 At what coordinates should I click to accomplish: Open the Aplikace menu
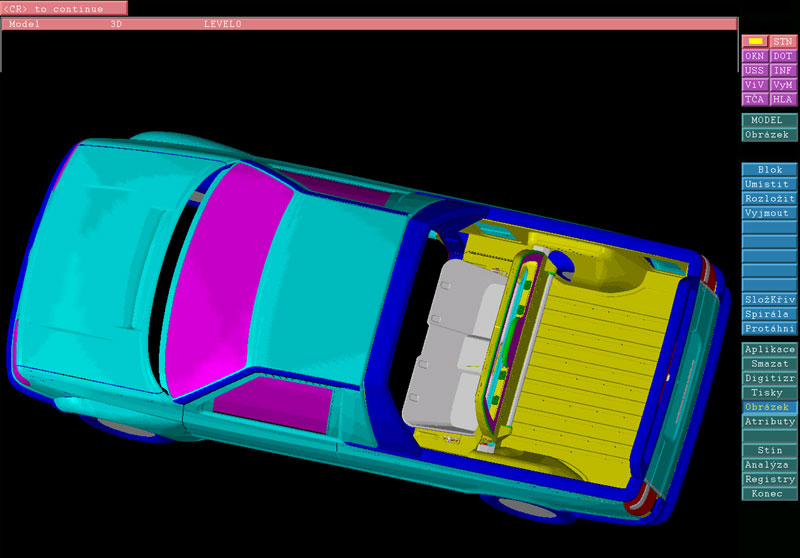(x=769, y=349)
